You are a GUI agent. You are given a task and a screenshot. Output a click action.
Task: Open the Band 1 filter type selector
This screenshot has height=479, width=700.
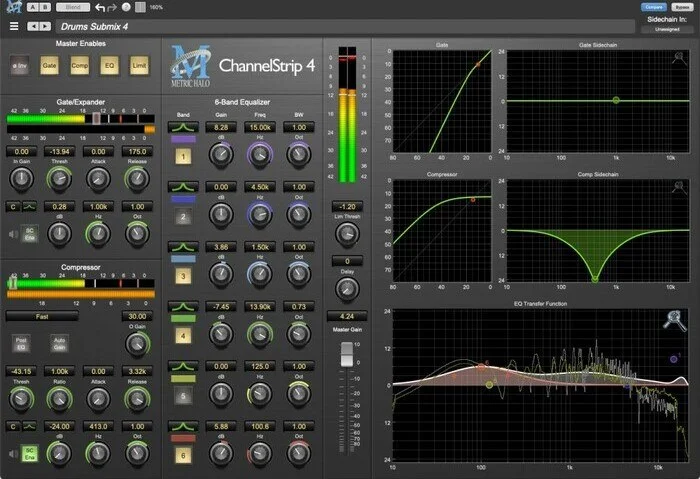pos(183,128)
